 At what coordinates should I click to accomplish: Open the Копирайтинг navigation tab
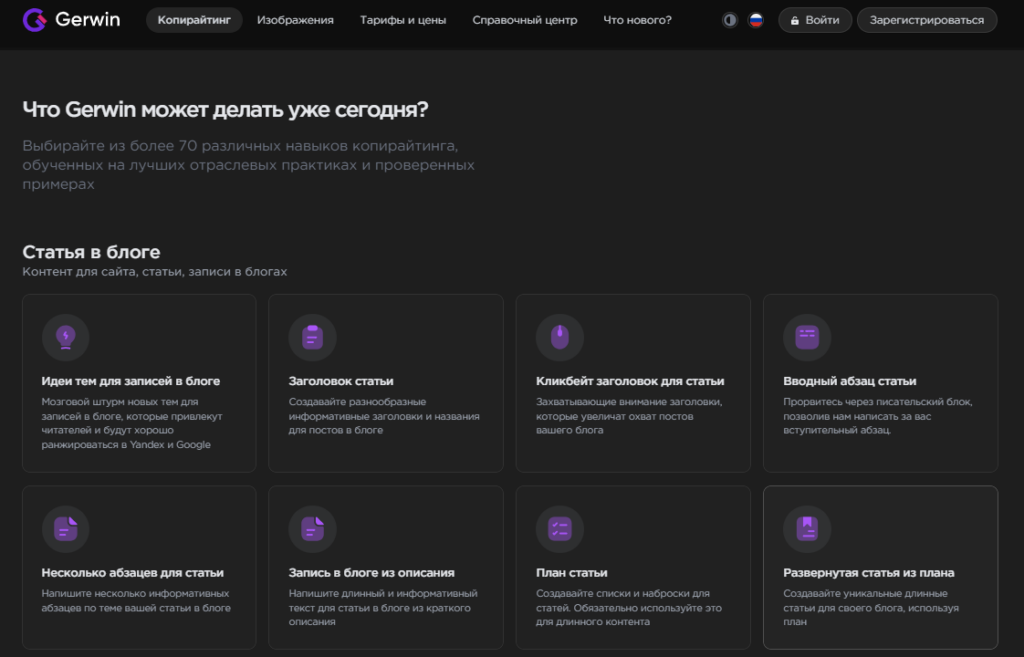pos(194,20)
